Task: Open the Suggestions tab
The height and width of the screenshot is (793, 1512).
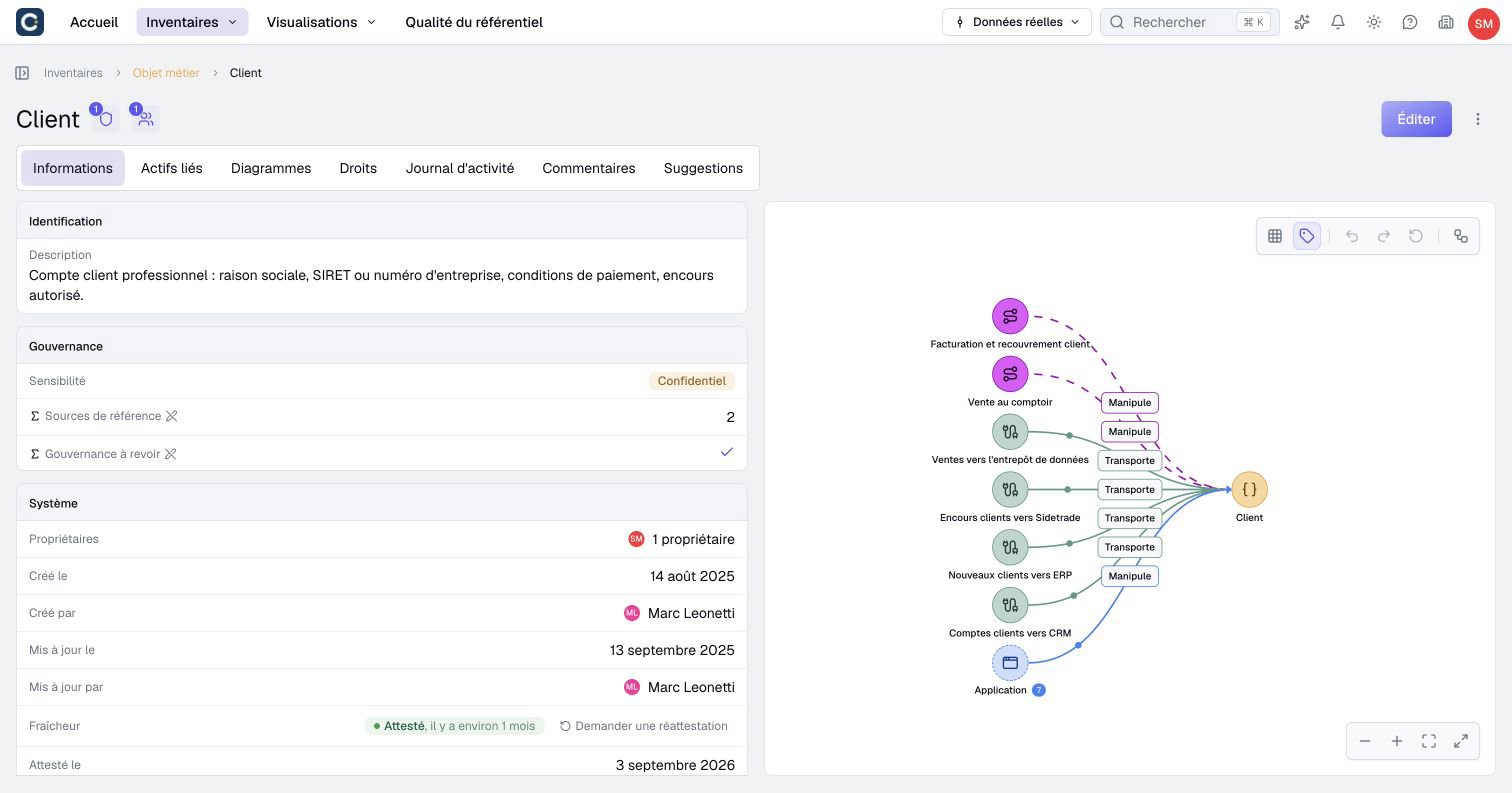Action: (x=703, y=168)
